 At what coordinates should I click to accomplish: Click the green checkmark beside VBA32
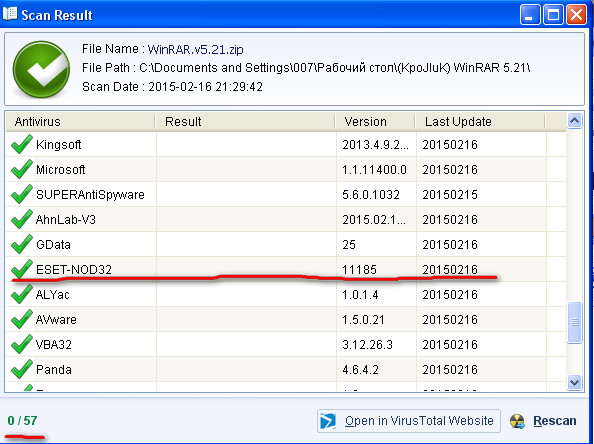[x=22, y=344]
